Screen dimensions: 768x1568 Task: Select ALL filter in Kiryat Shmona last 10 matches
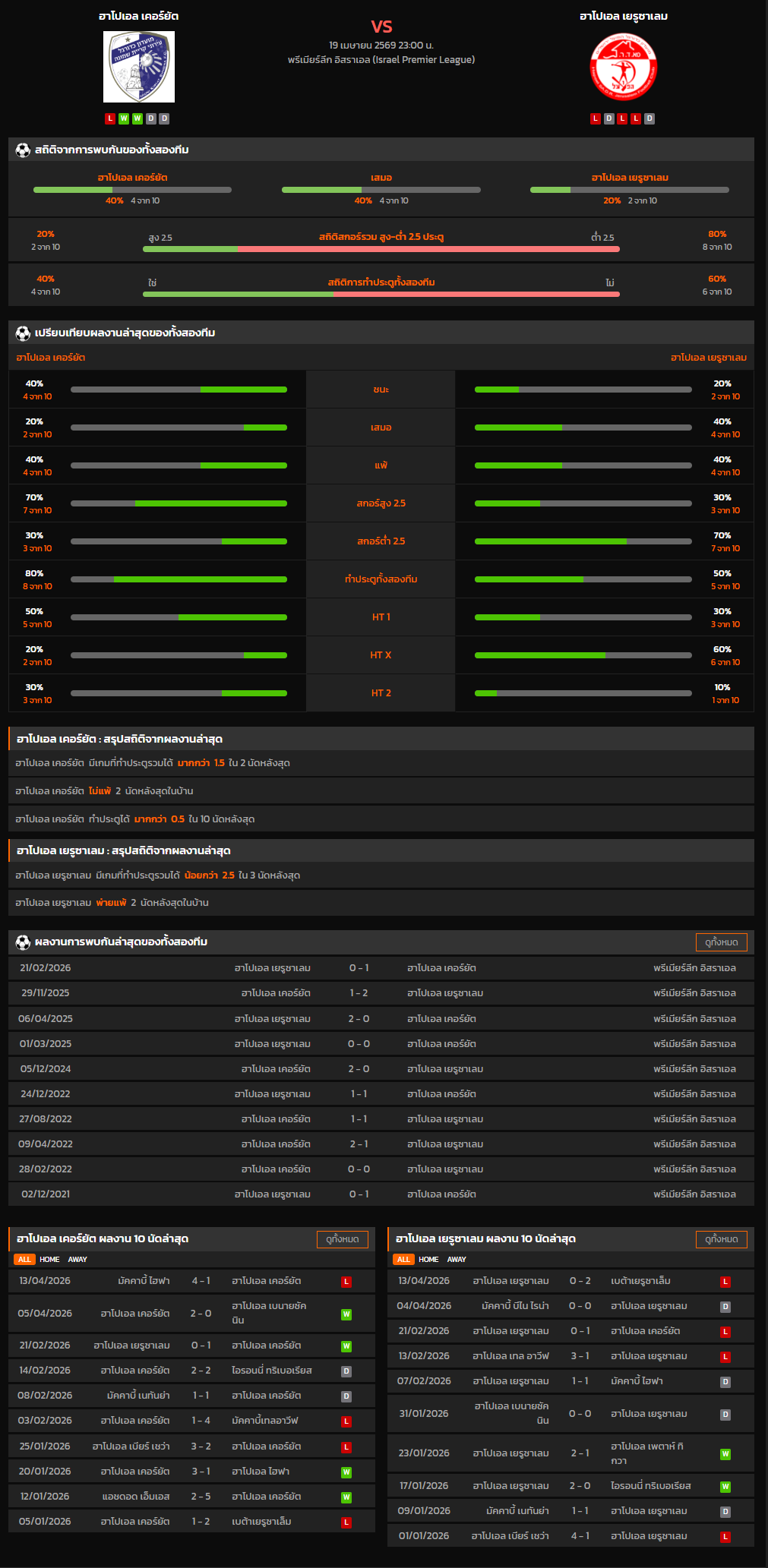[x=24, y=1260]
